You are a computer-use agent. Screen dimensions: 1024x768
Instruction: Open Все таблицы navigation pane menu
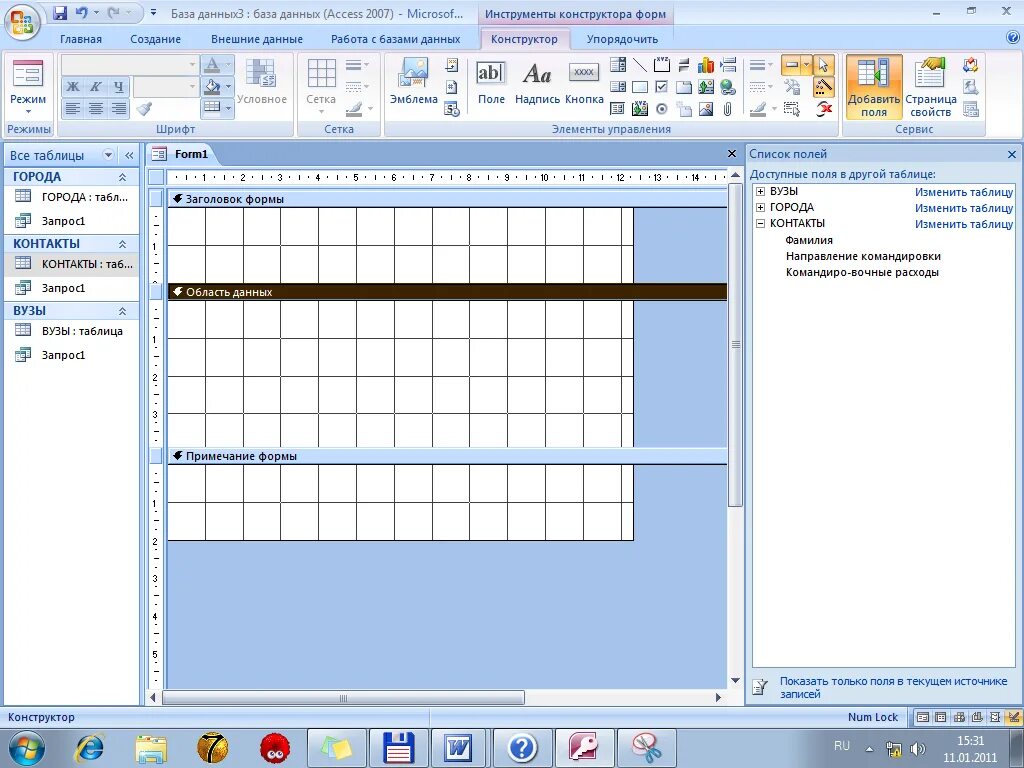tap(108, 155)
